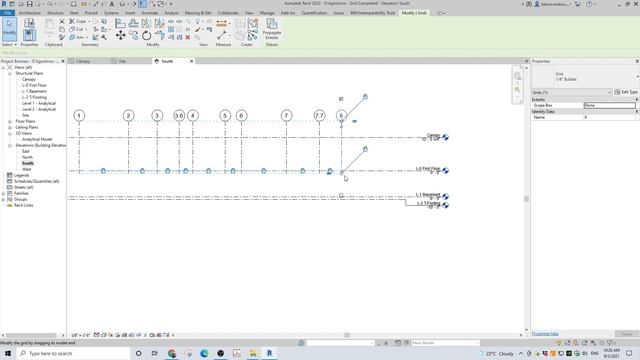This screenshot has width=640, height=360.
Task: Open L-0 First Floor structural plan
Action: point(34,85)
